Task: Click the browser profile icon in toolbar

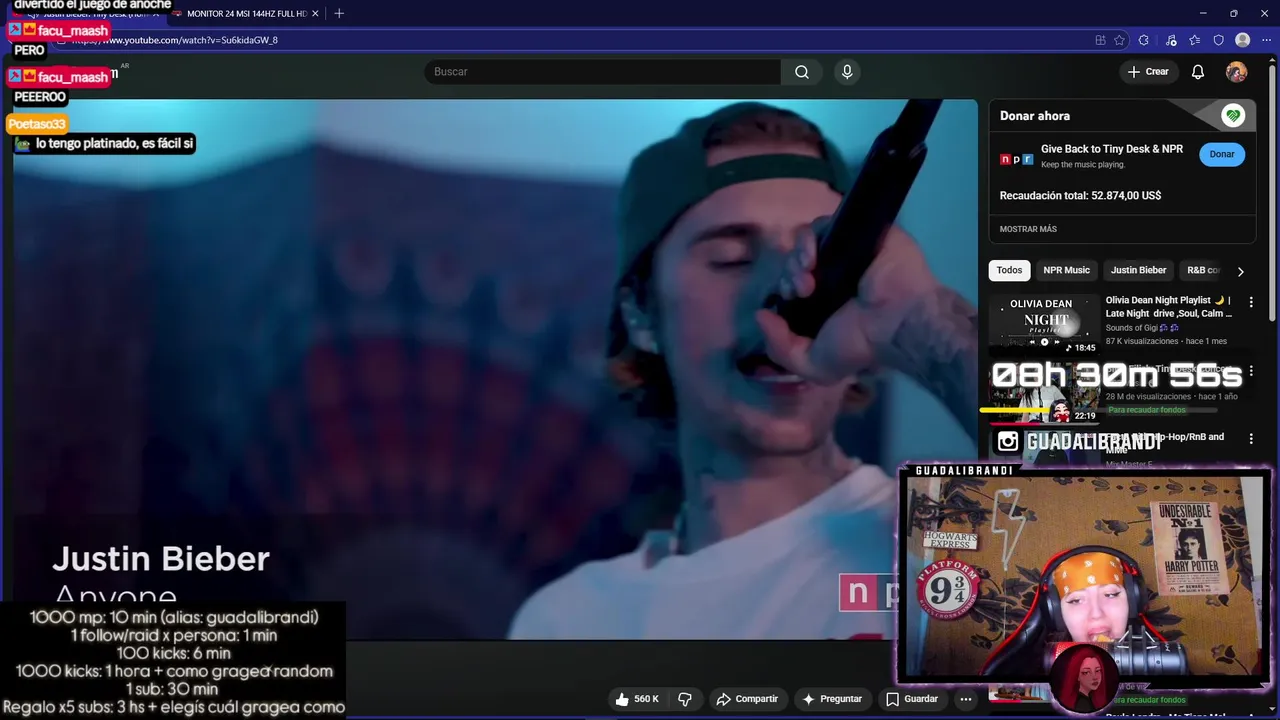Action: pos(1242,40)
